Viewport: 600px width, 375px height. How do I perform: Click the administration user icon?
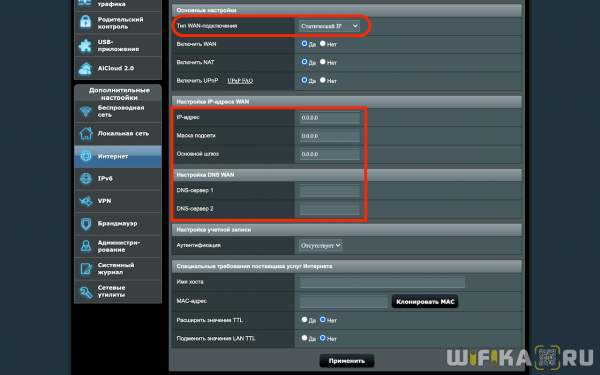(86, 246)
